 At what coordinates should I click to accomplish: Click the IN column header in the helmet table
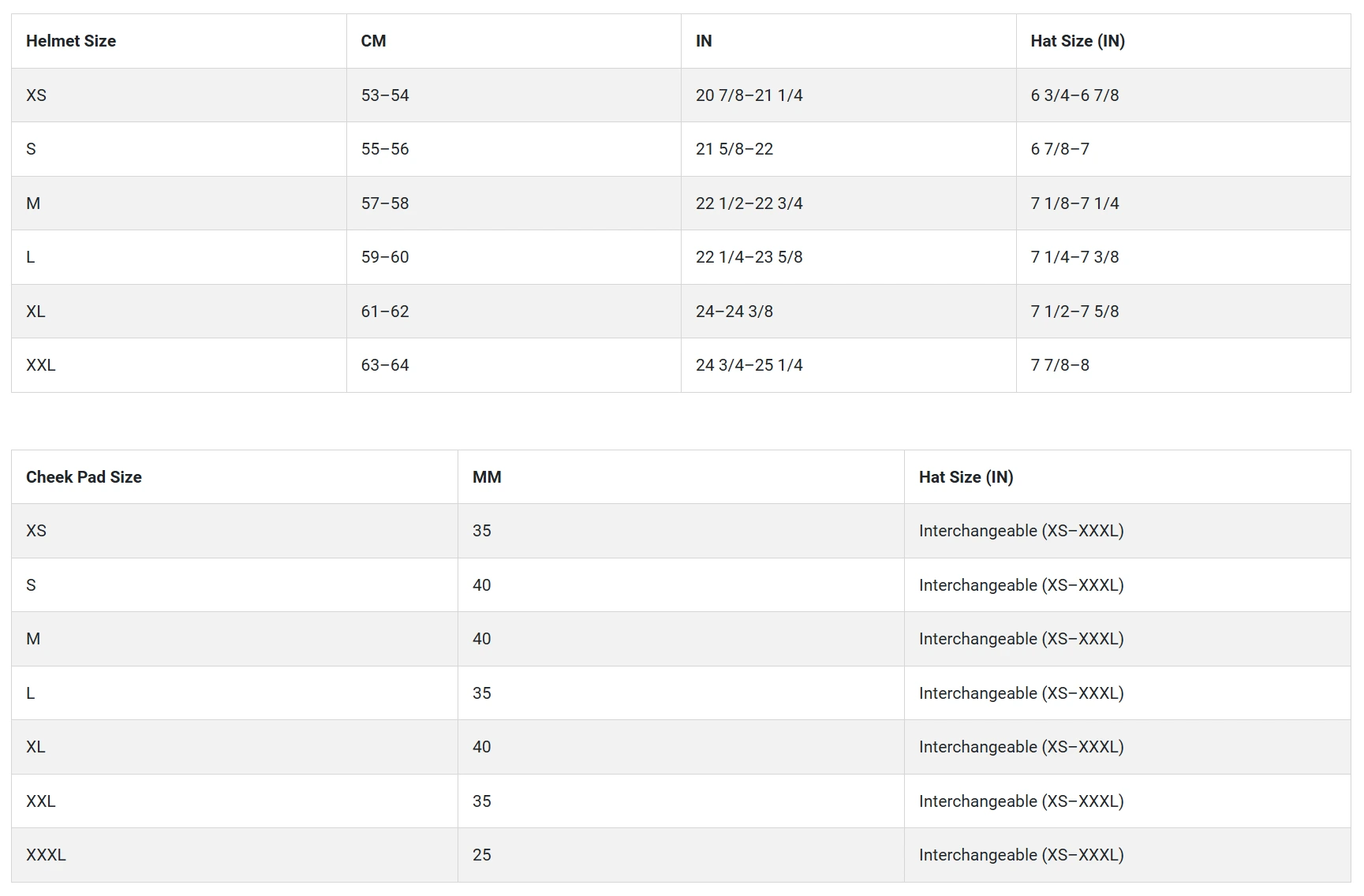click(x=704, y=41)
